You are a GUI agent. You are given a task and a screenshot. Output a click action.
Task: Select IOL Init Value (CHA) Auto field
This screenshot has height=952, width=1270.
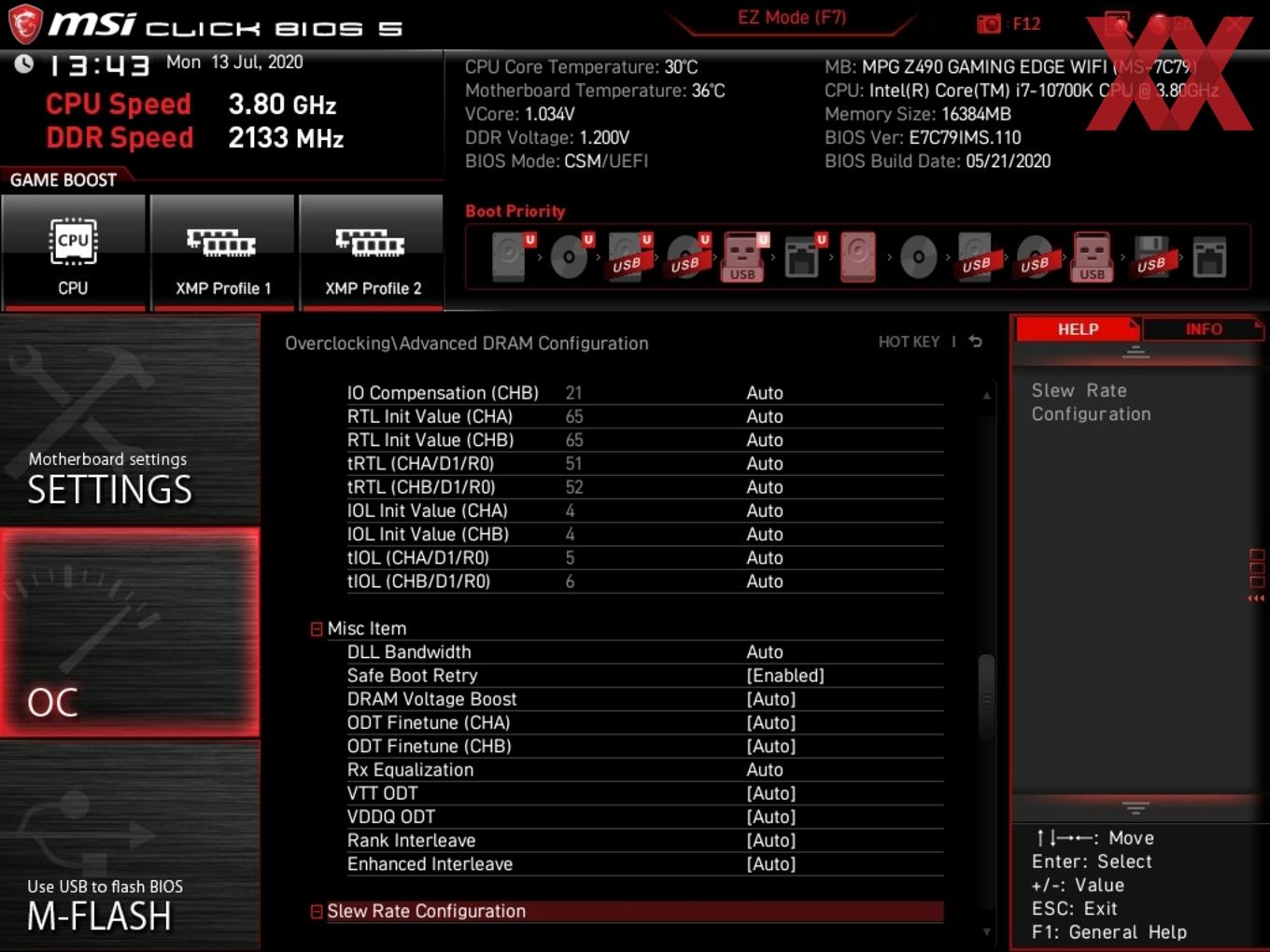point(765,511)
